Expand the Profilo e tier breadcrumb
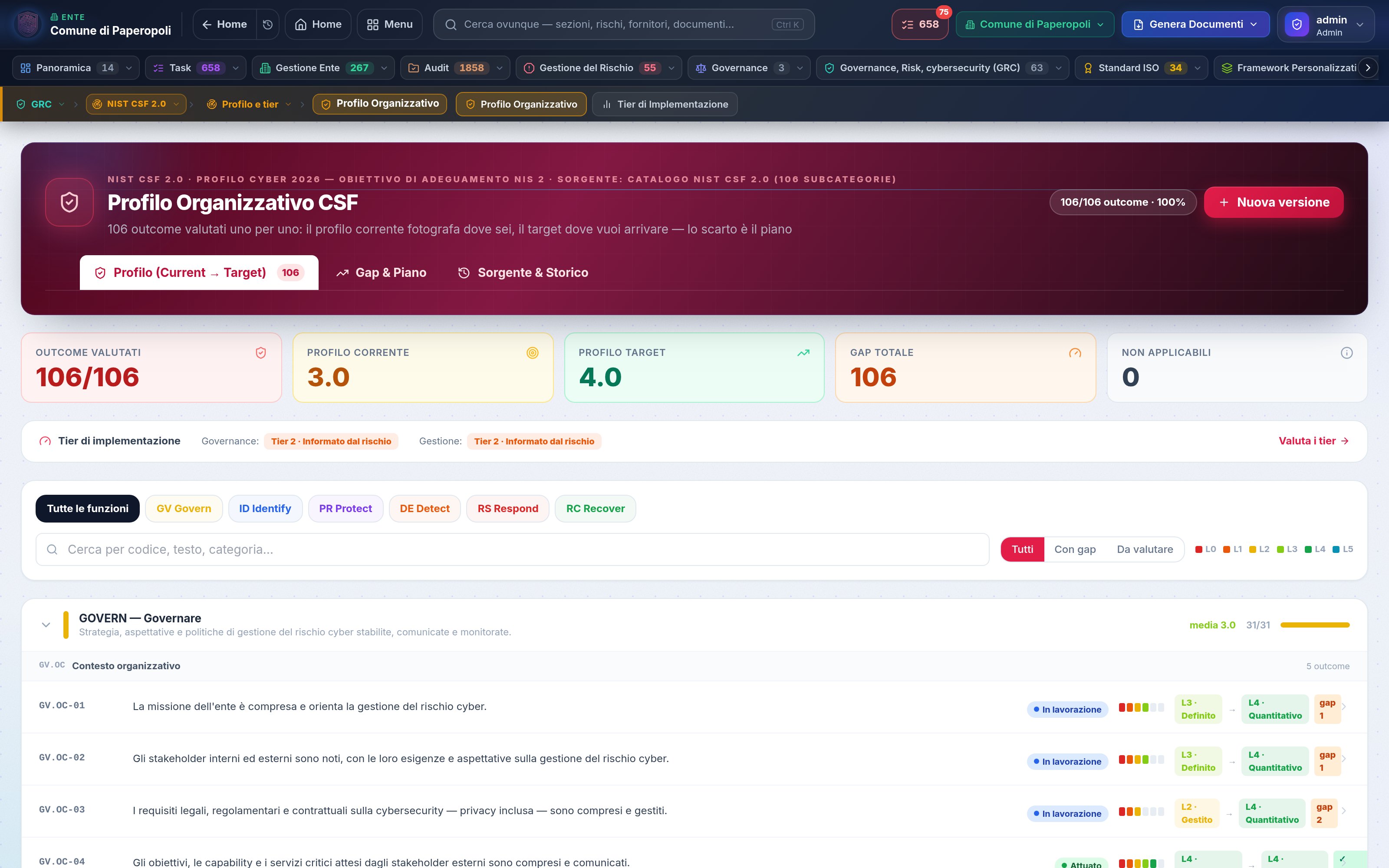1389x868 pixels. 250,104
